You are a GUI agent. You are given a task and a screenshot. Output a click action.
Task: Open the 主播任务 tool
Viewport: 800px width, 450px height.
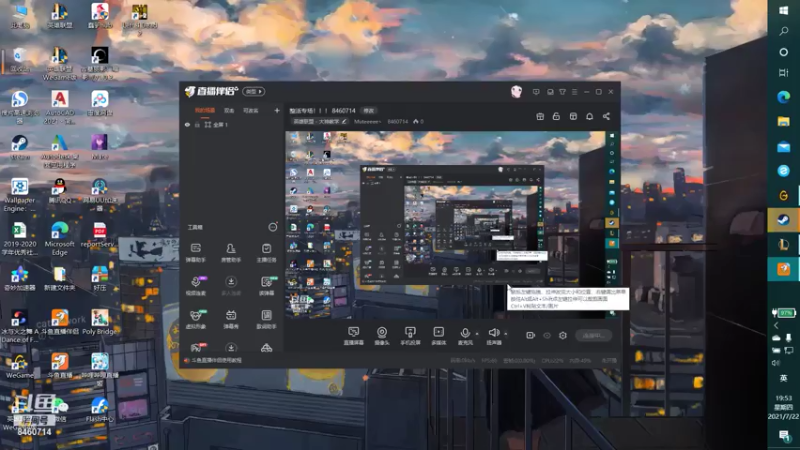tap(266, 253)
